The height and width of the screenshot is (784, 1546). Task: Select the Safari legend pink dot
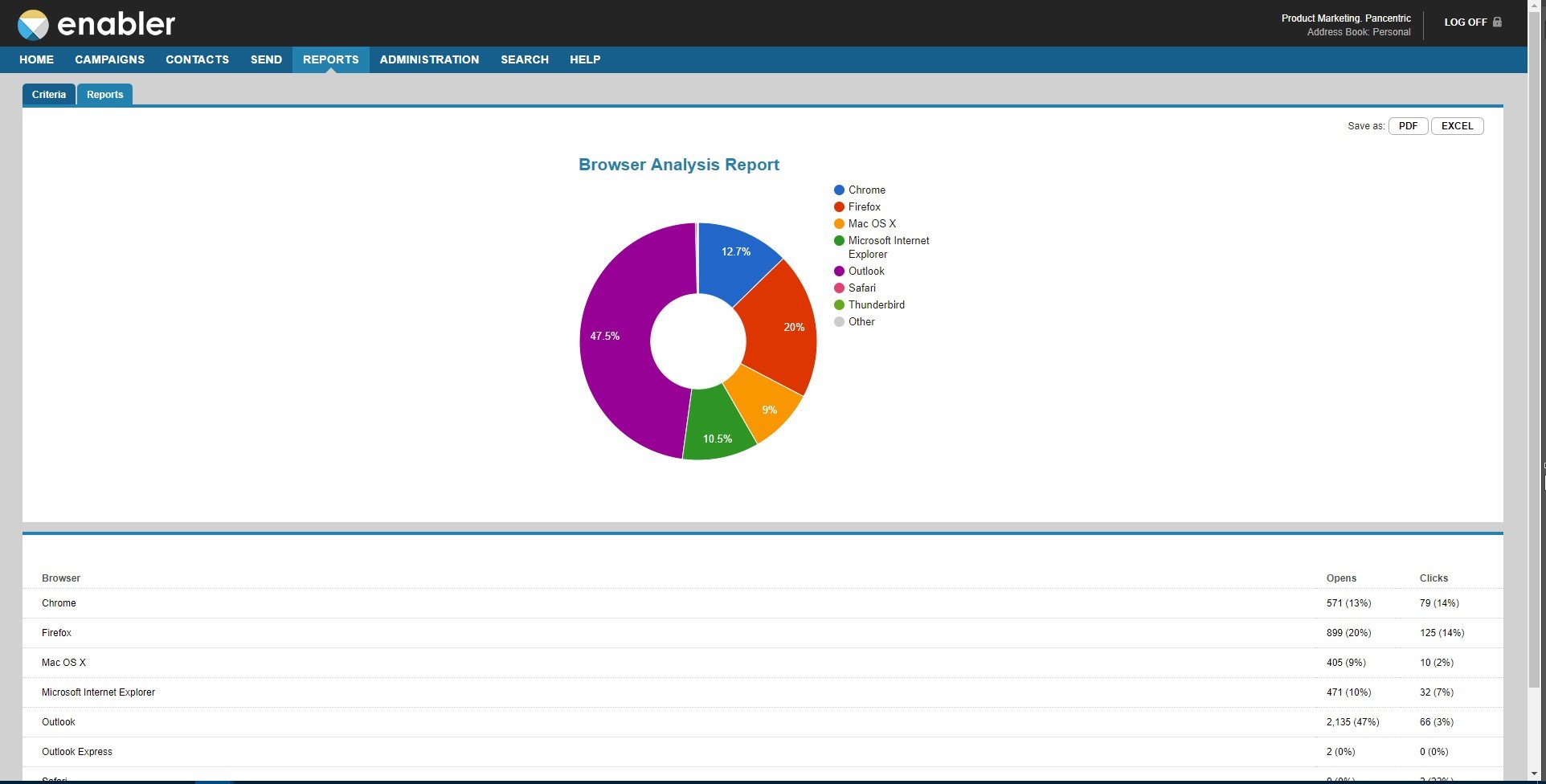839,288
